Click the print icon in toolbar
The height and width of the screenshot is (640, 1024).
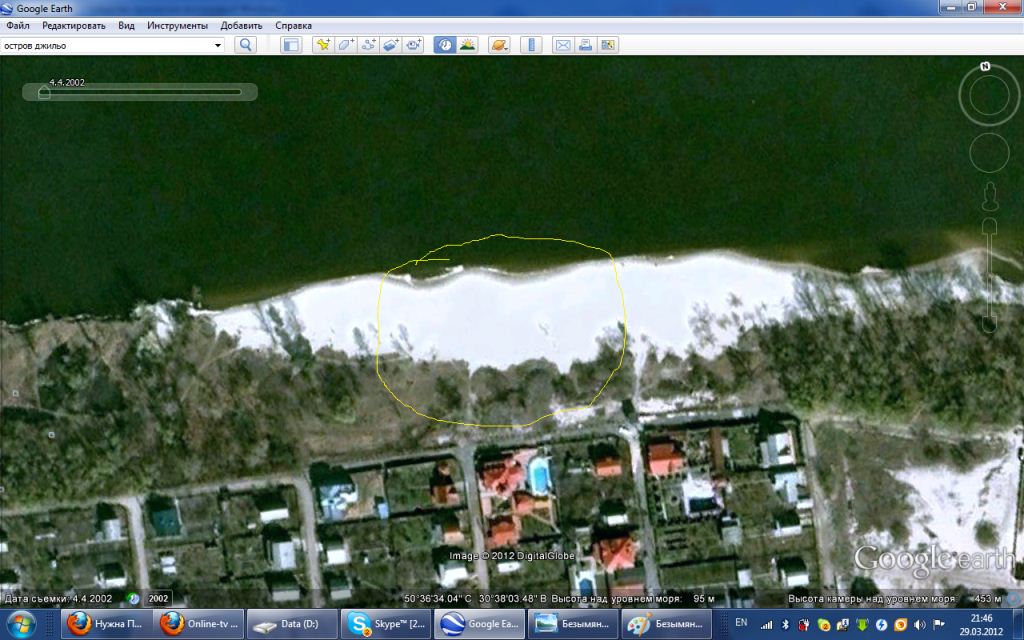point(586,45)
